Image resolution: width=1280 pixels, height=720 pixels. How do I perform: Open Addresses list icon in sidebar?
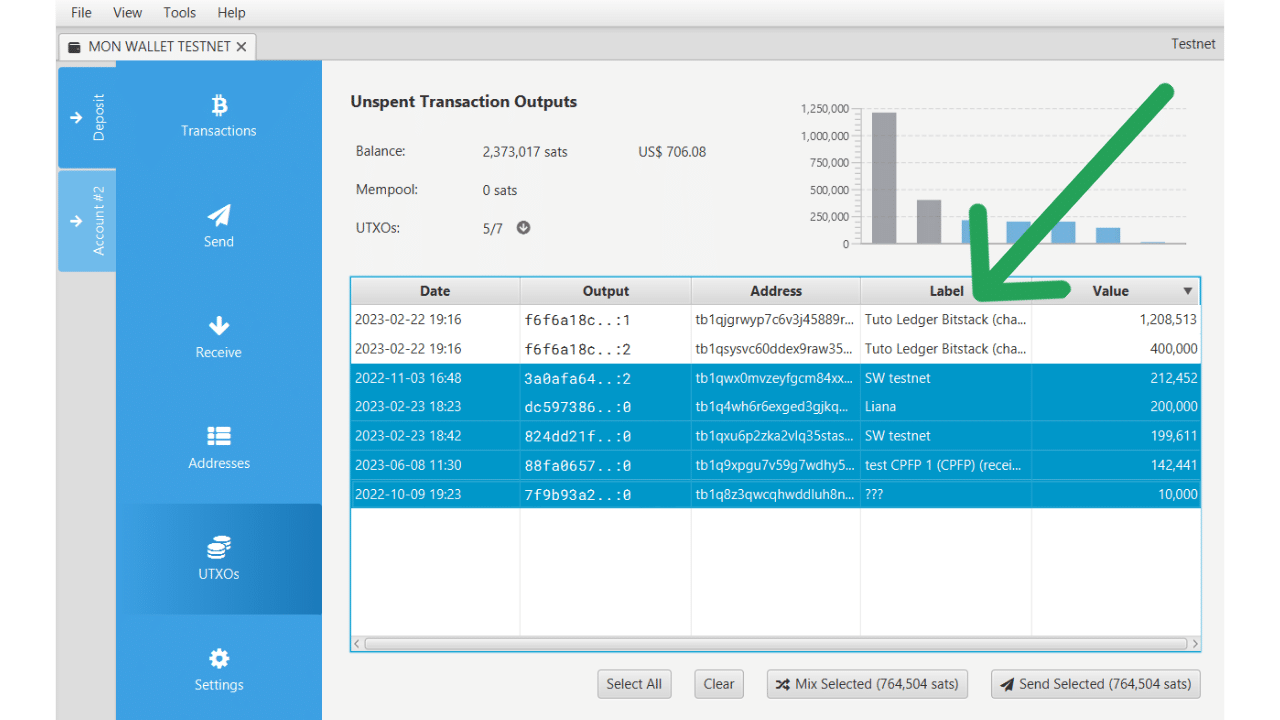coord(219,436)
